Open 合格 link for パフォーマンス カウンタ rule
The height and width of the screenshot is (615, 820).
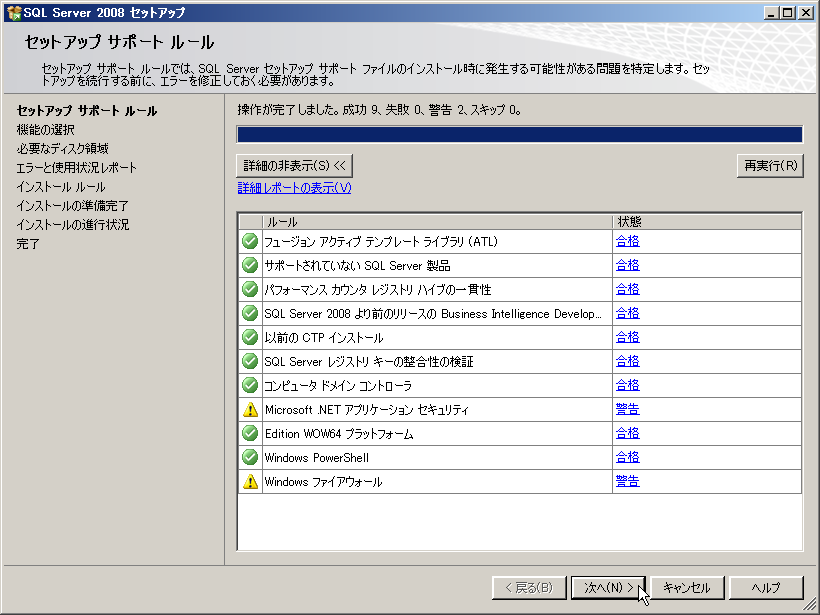tap(628, 289)
